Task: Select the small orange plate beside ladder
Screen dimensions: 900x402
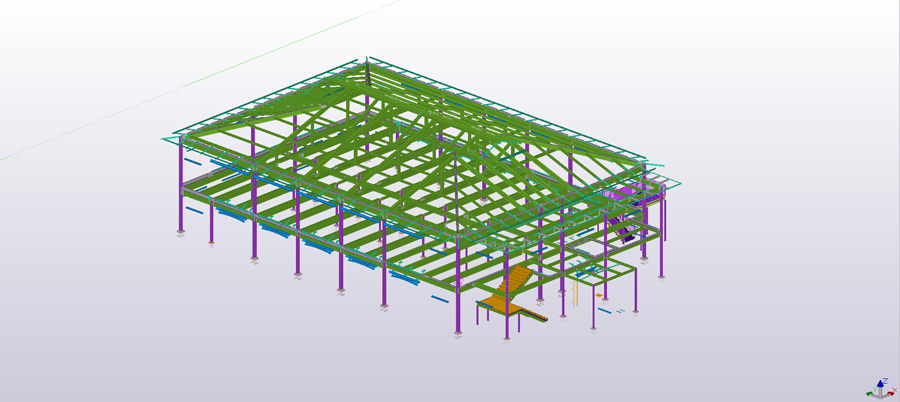Action: [x=600, y=295]
